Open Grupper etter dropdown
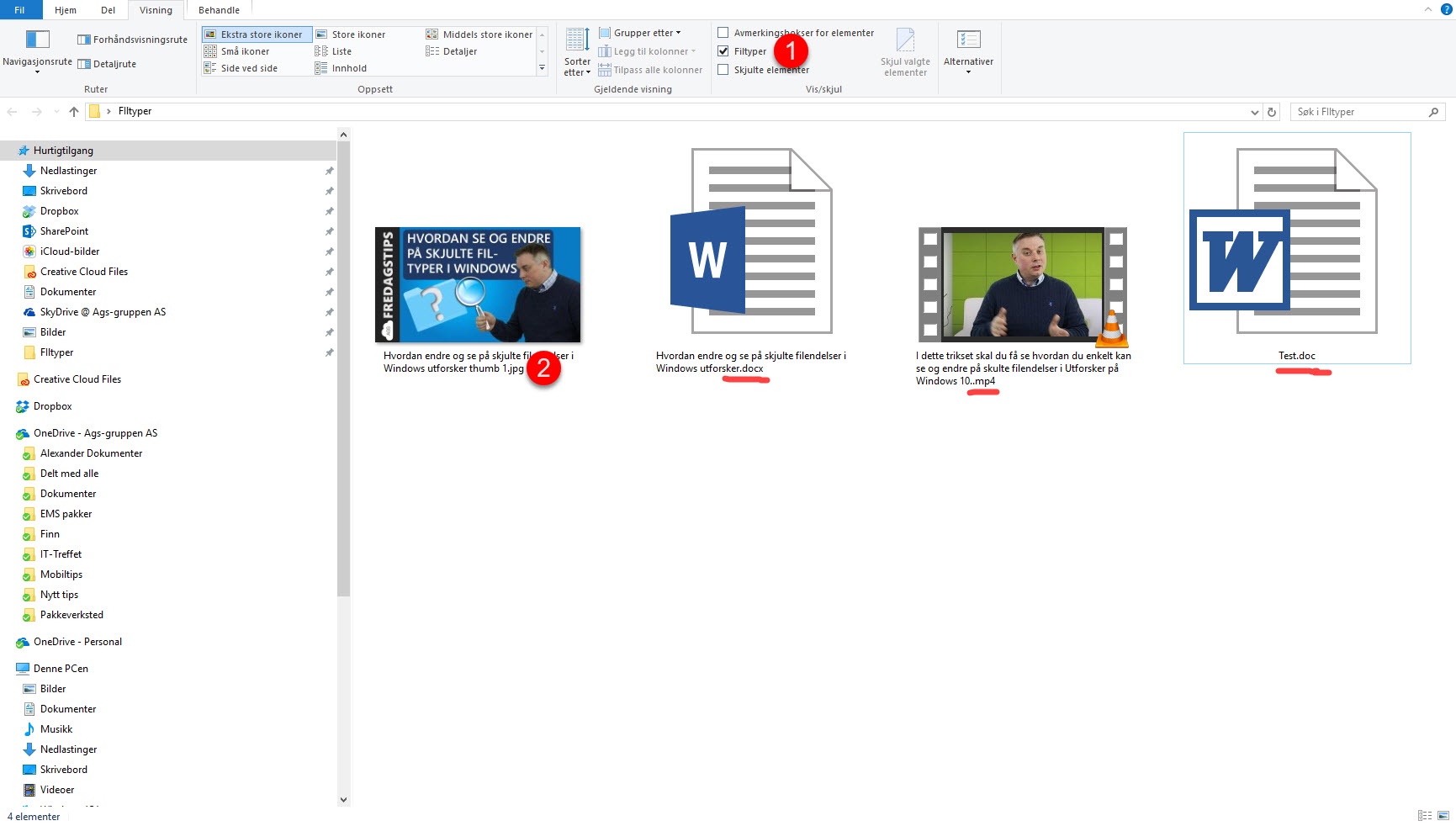This screenshot has width=1456, height=826. (640, 33)
